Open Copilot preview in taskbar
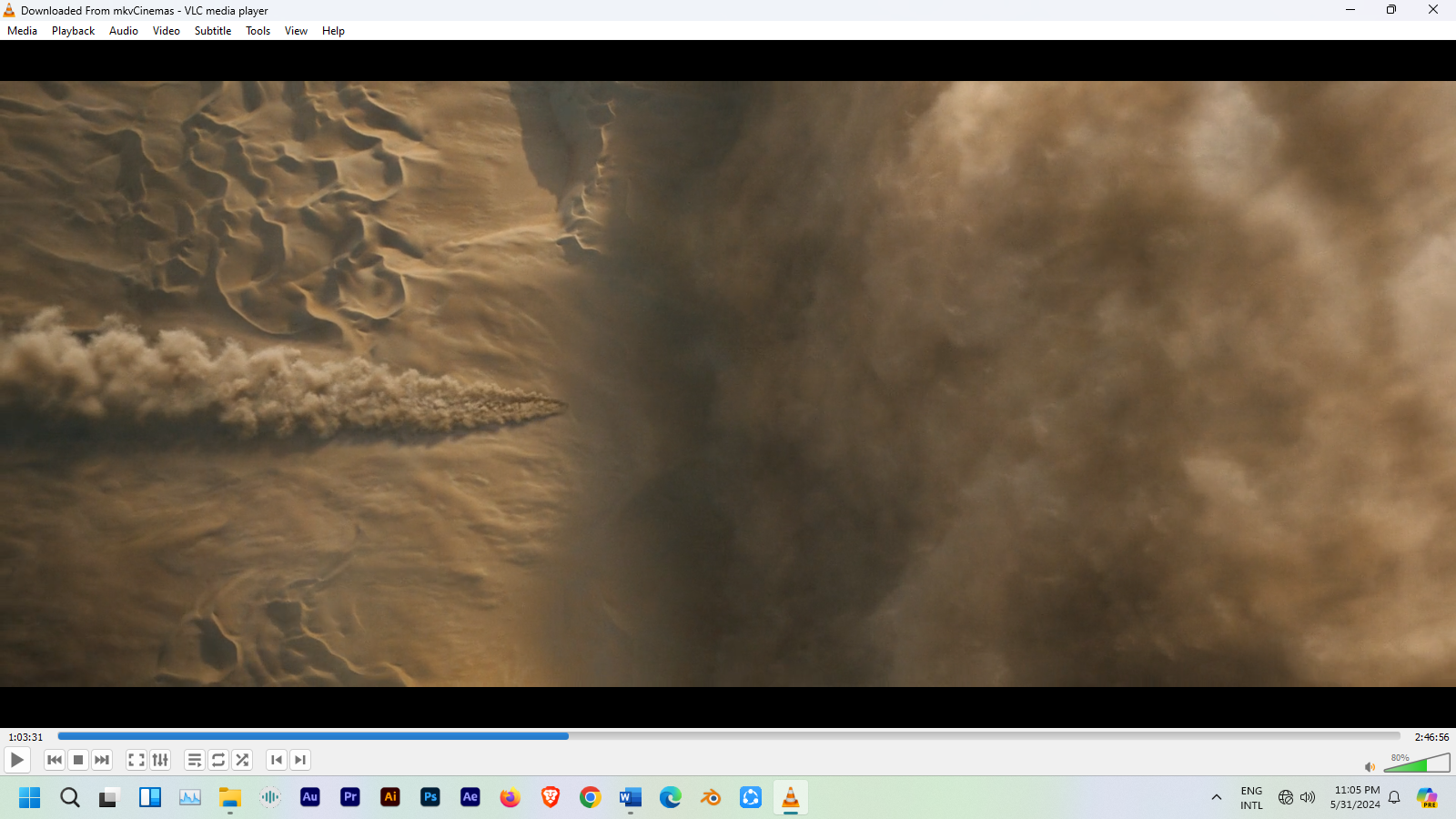This screenshot has height=819, width=1456. pyautogui.click(x=1427, y=798)
